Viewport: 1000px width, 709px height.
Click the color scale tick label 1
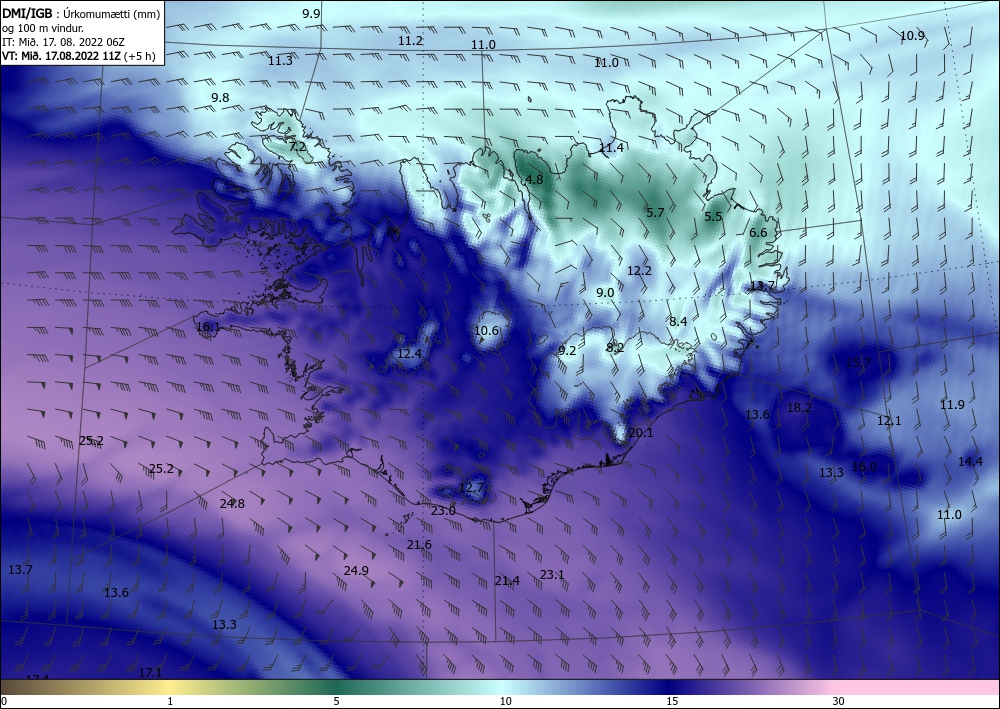click(x=170, y=702)
